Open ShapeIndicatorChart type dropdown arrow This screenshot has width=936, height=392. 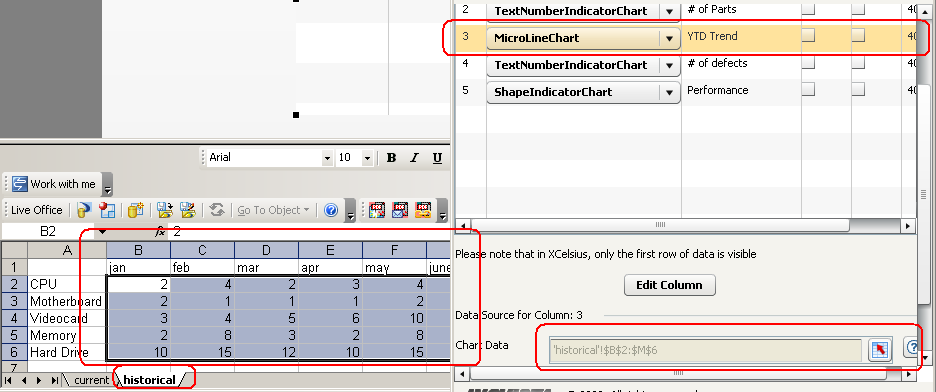click(669, 92)
